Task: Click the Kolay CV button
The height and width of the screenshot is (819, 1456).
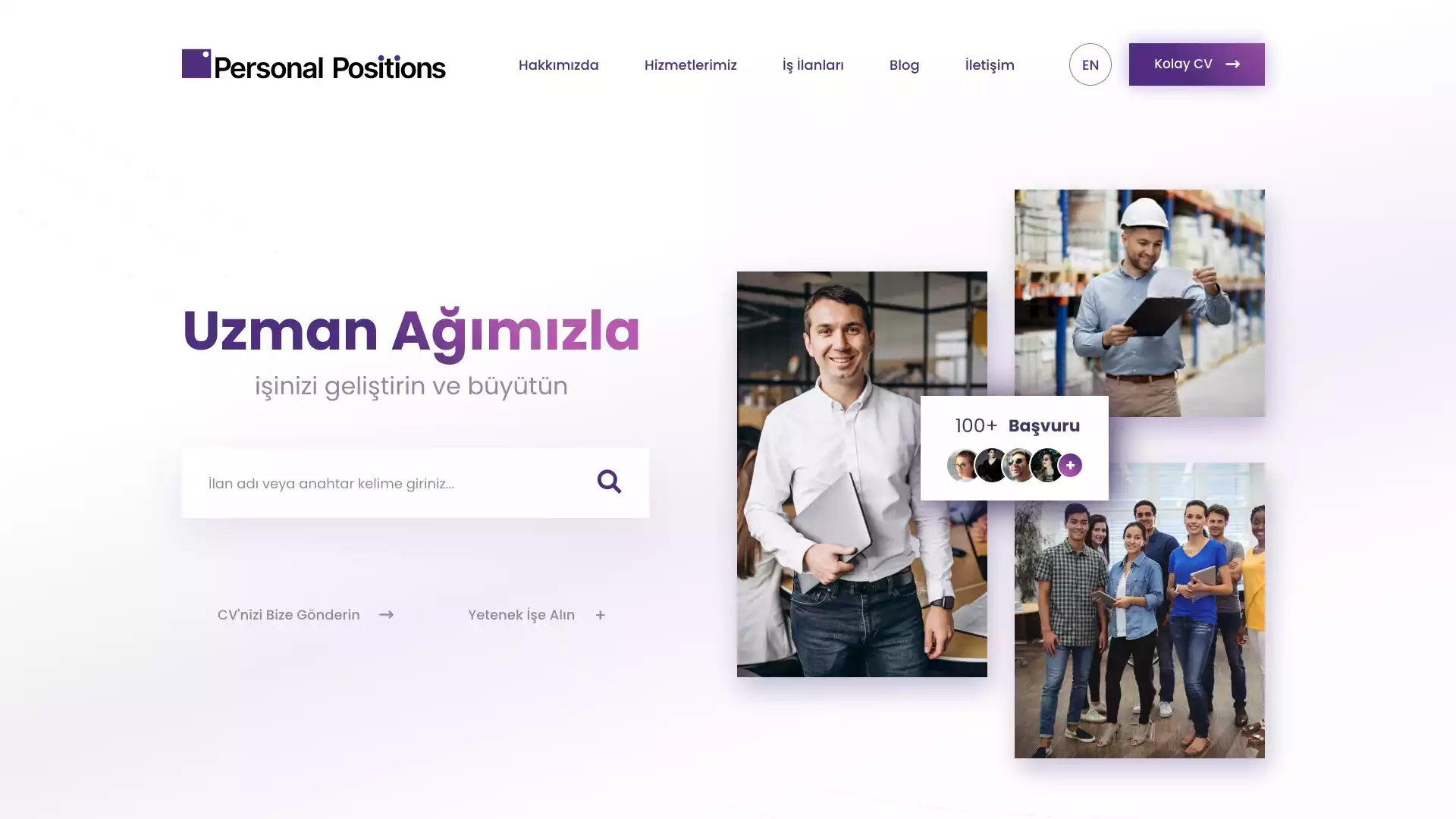Action: click(1197, 64)
